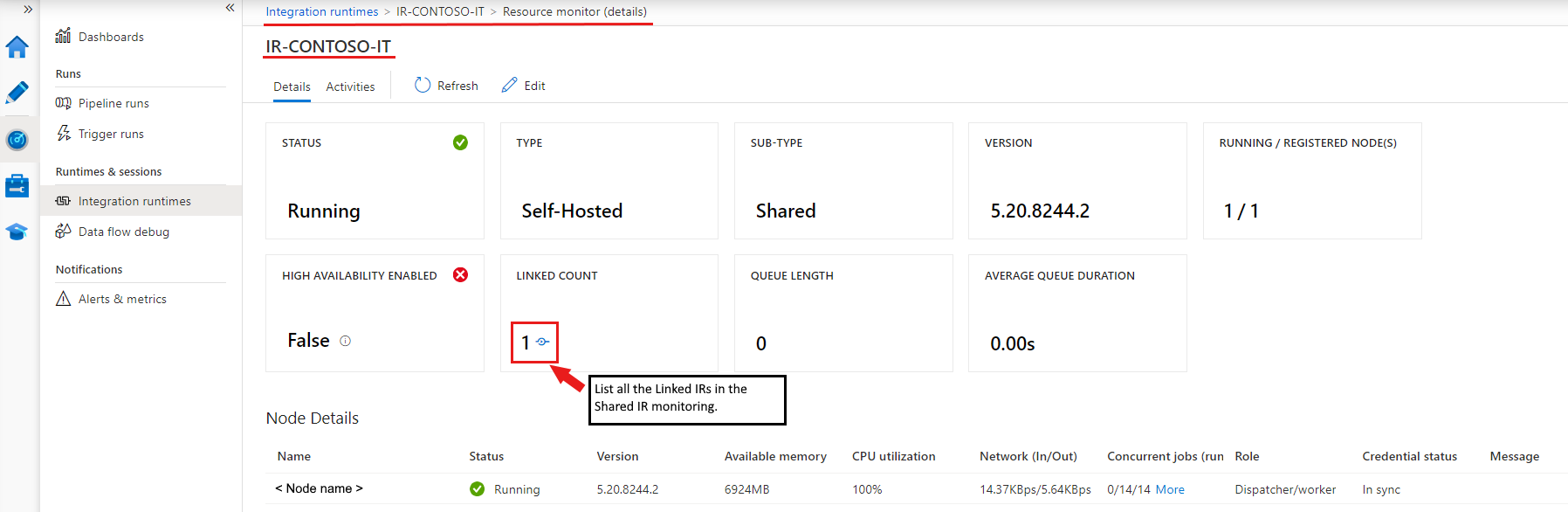Click the Shared sub-type value
Image resolution: width=1568 pixels, height=512 pixels.
tap(786, 211)
